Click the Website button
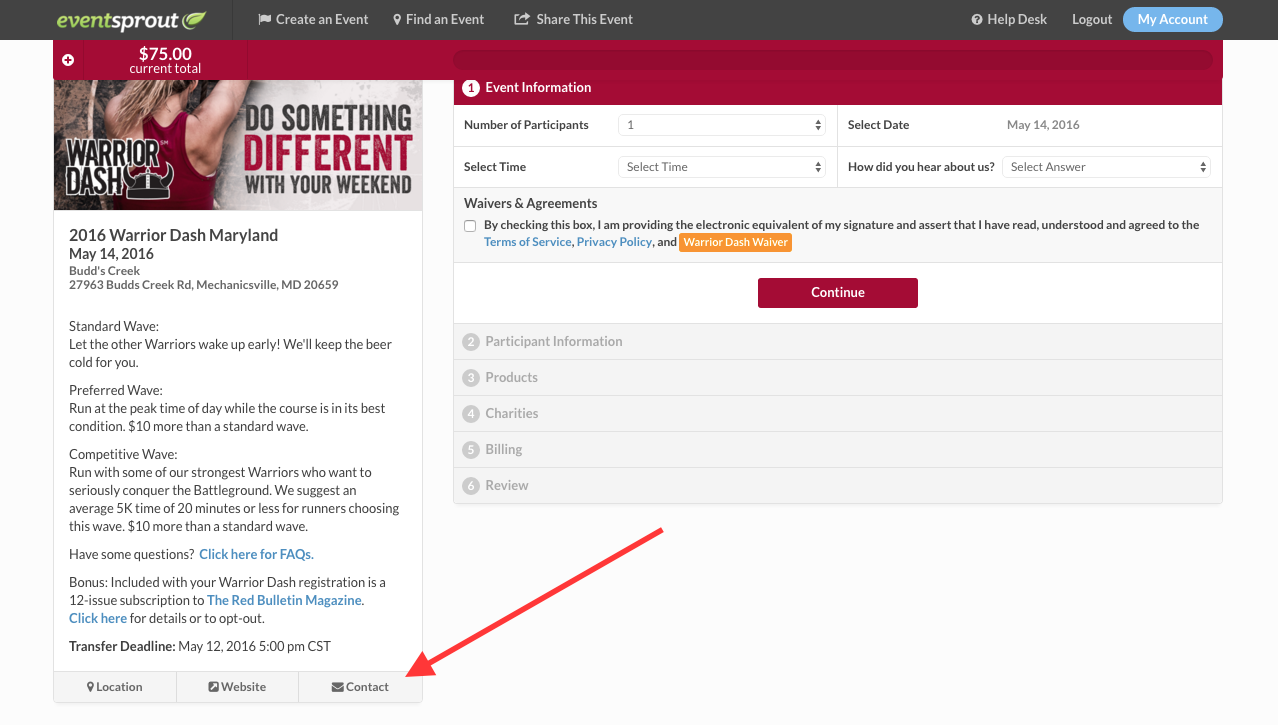Screen dimensions: 1278x725 point(238,687)
